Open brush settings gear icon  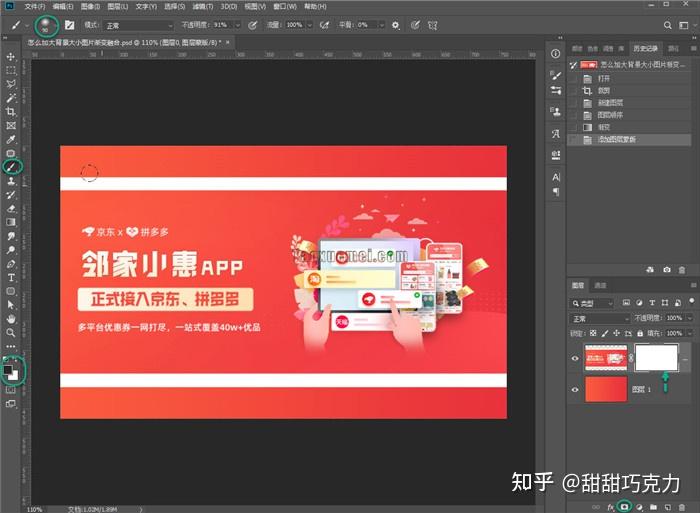tap(396, 25)
